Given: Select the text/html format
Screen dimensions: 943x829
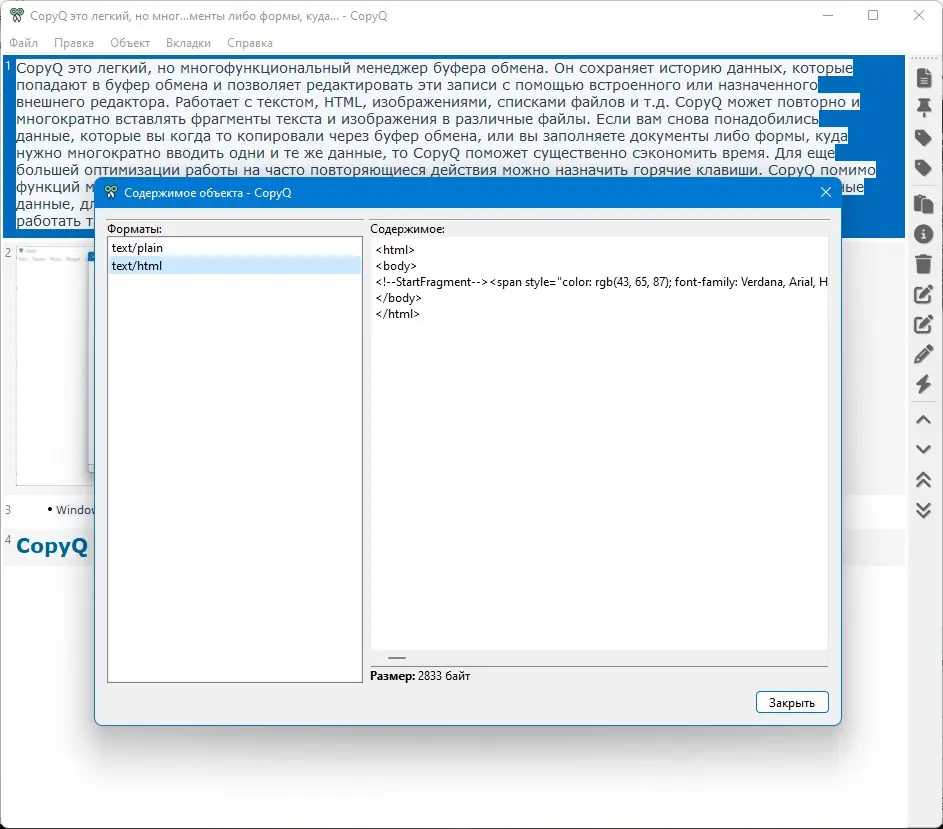Looking at the screenshot, I should click(x=235, y=266).
